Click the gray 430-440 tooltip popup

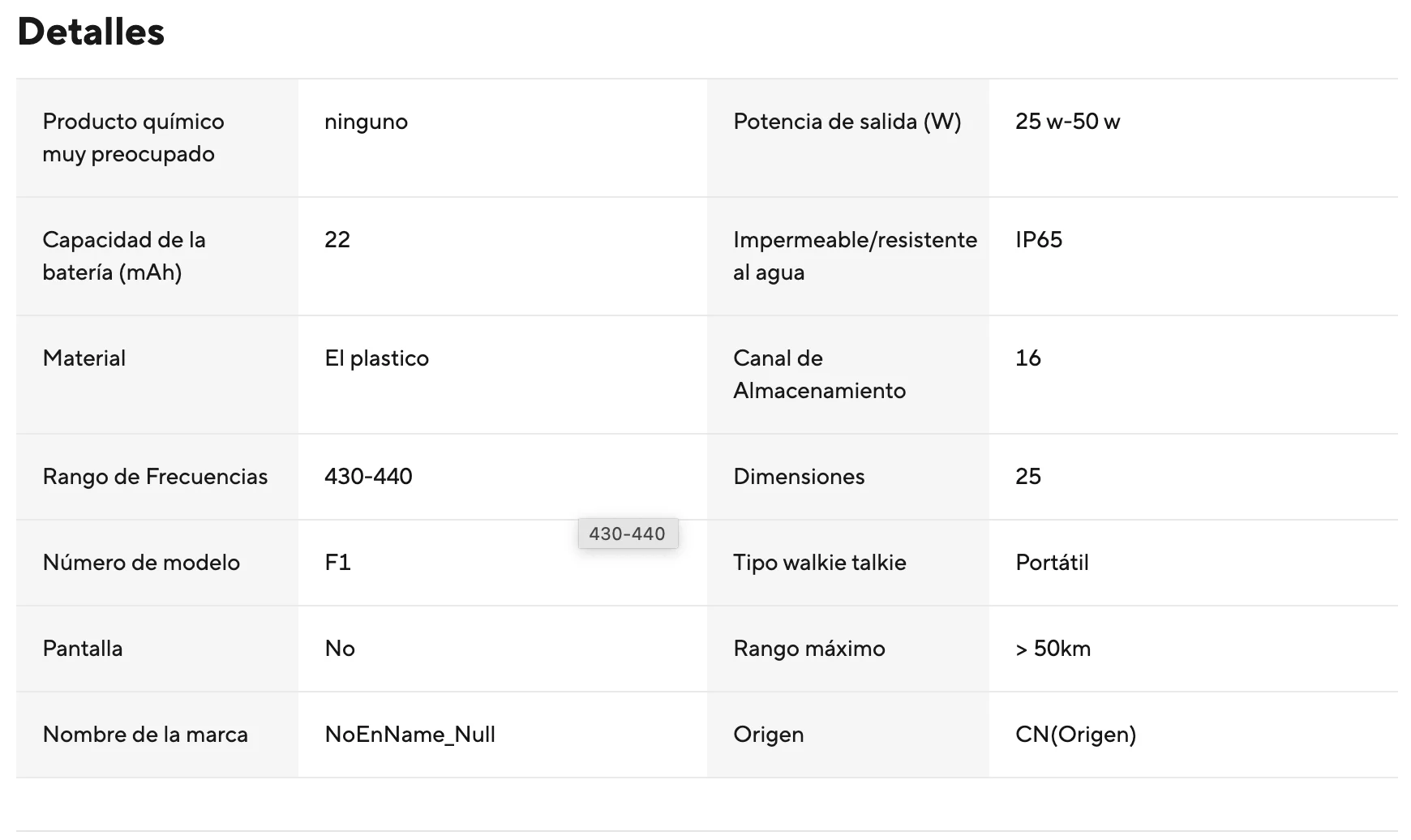(627, 534)
